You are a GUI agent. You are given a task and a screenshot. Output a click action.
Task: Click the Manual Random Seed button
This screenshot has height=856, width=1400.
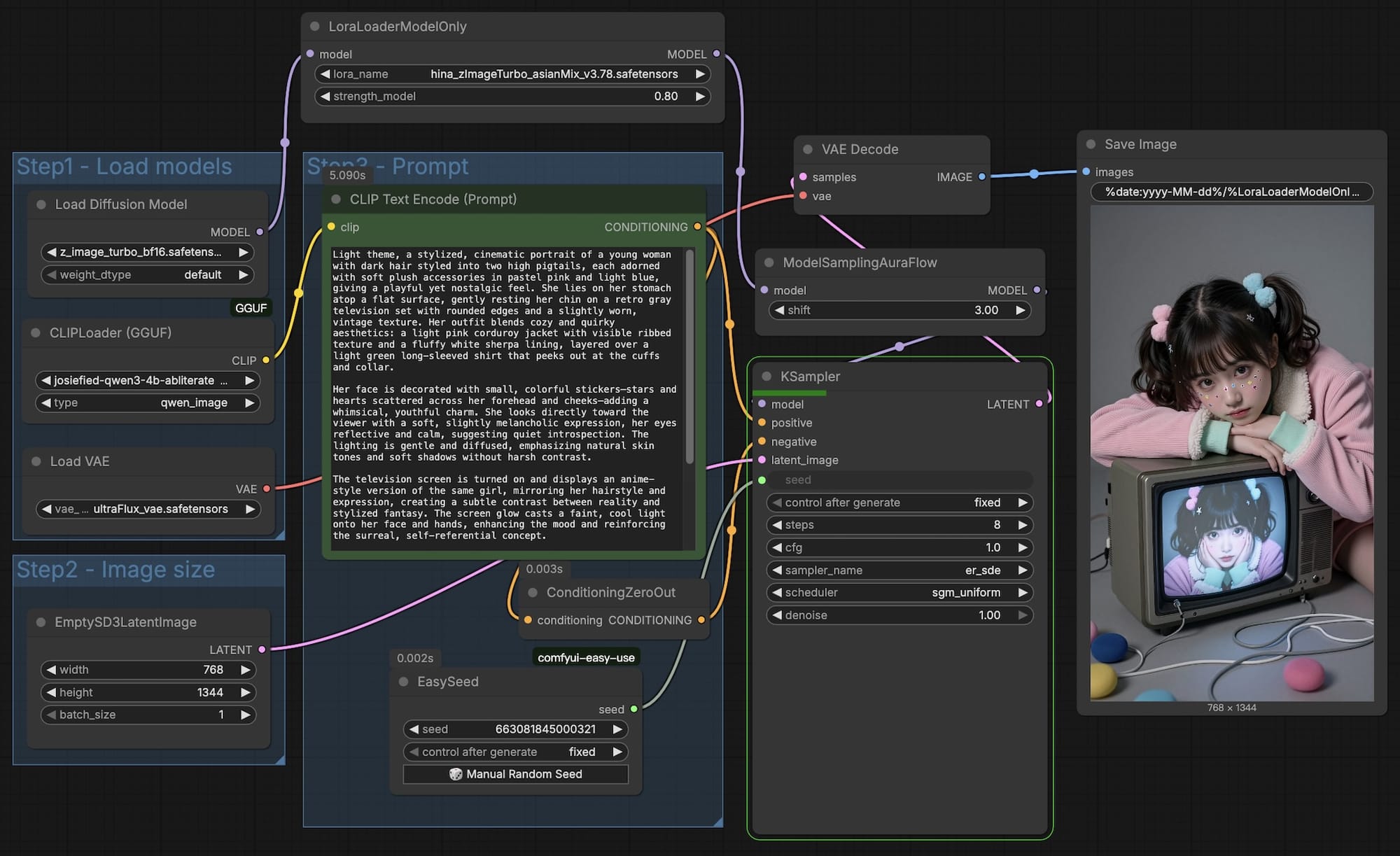click(x=516, y=774)
